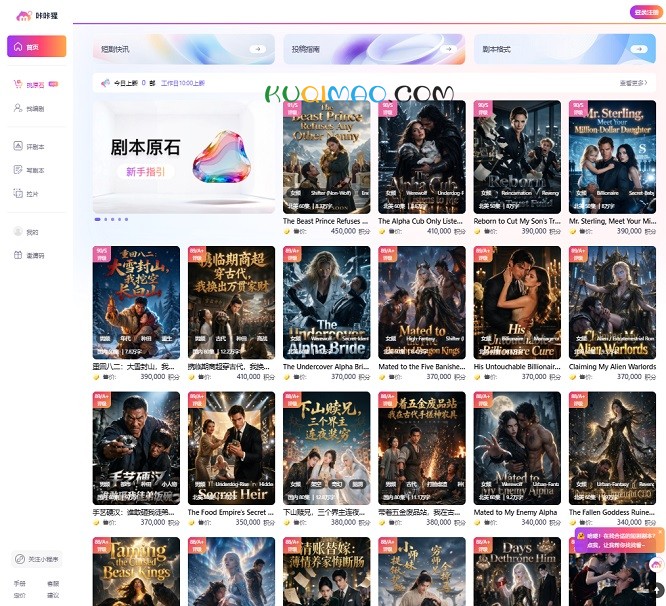The height and width of the screenshot is (606, 666).
Task: Click the 新手指引 button on the carousel
Action: tap(145, 172)
